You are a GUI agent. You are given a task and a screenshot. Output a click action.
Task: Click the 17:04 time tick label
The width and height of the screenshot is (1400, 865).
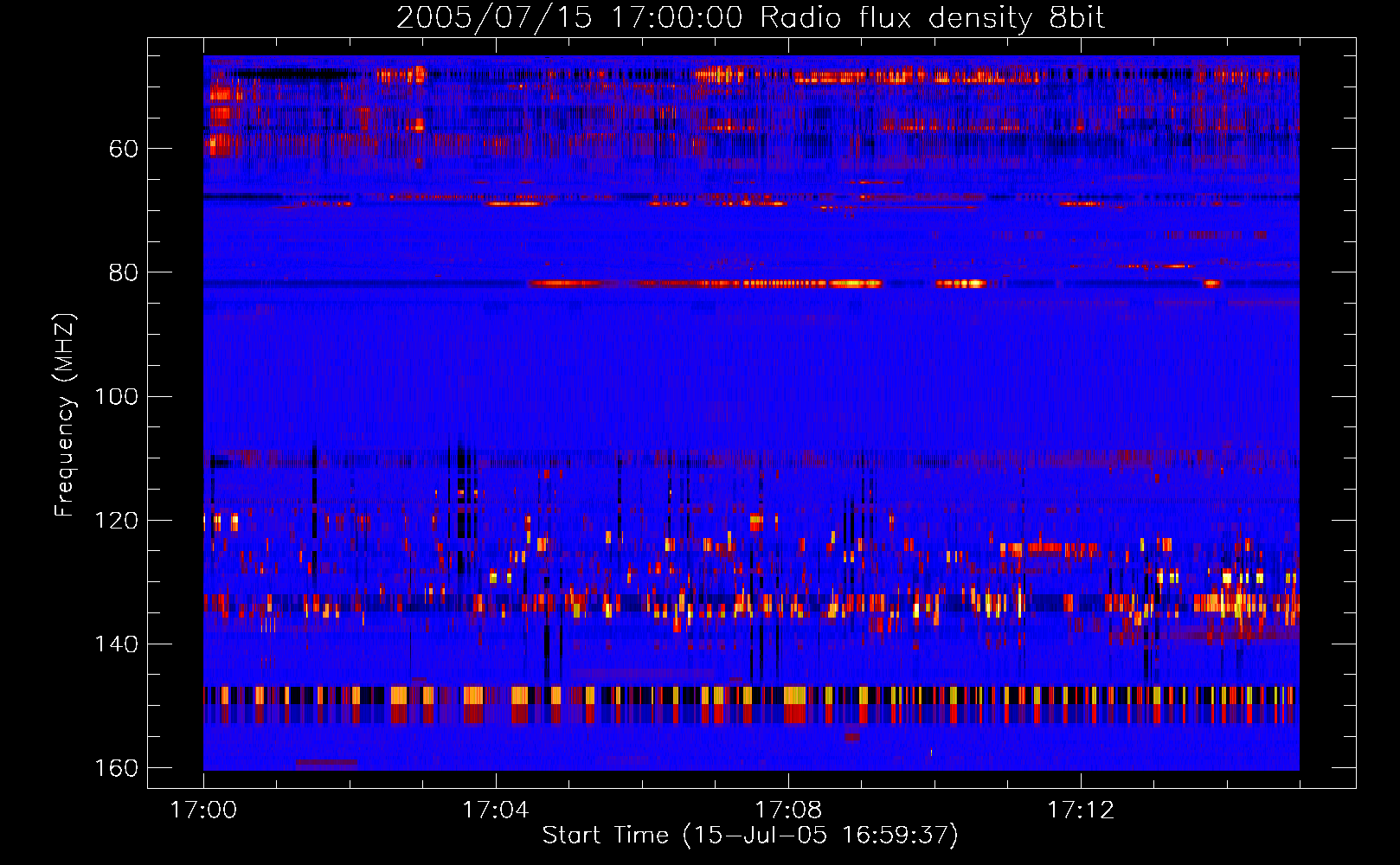point(496,811)
